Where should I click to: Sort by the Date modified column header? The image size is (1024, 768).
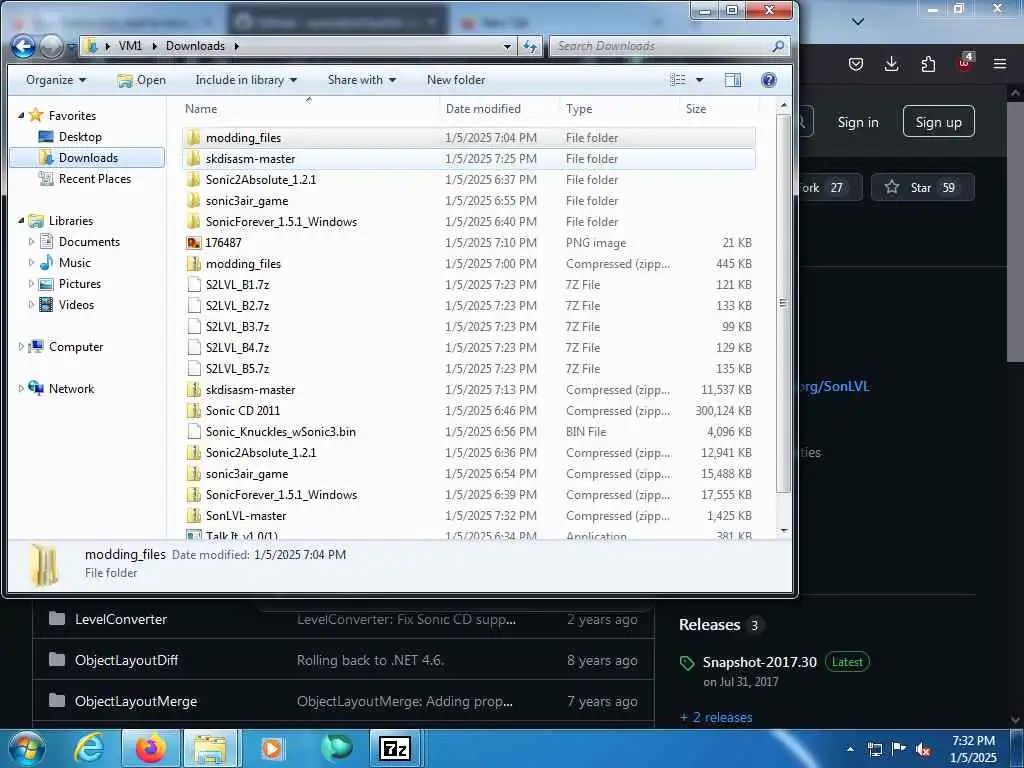[500, 109]
